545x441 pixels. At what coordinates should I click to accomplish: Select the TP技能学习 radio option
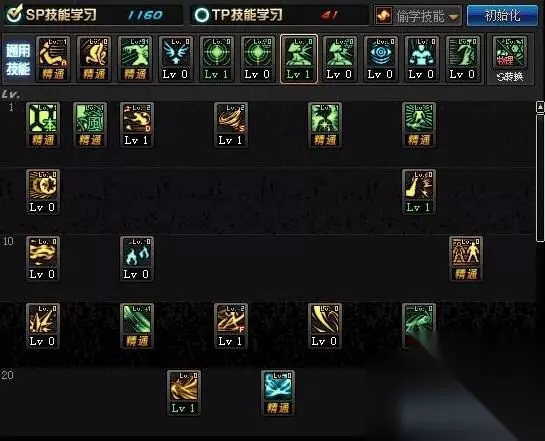click(x=201, y=15)
